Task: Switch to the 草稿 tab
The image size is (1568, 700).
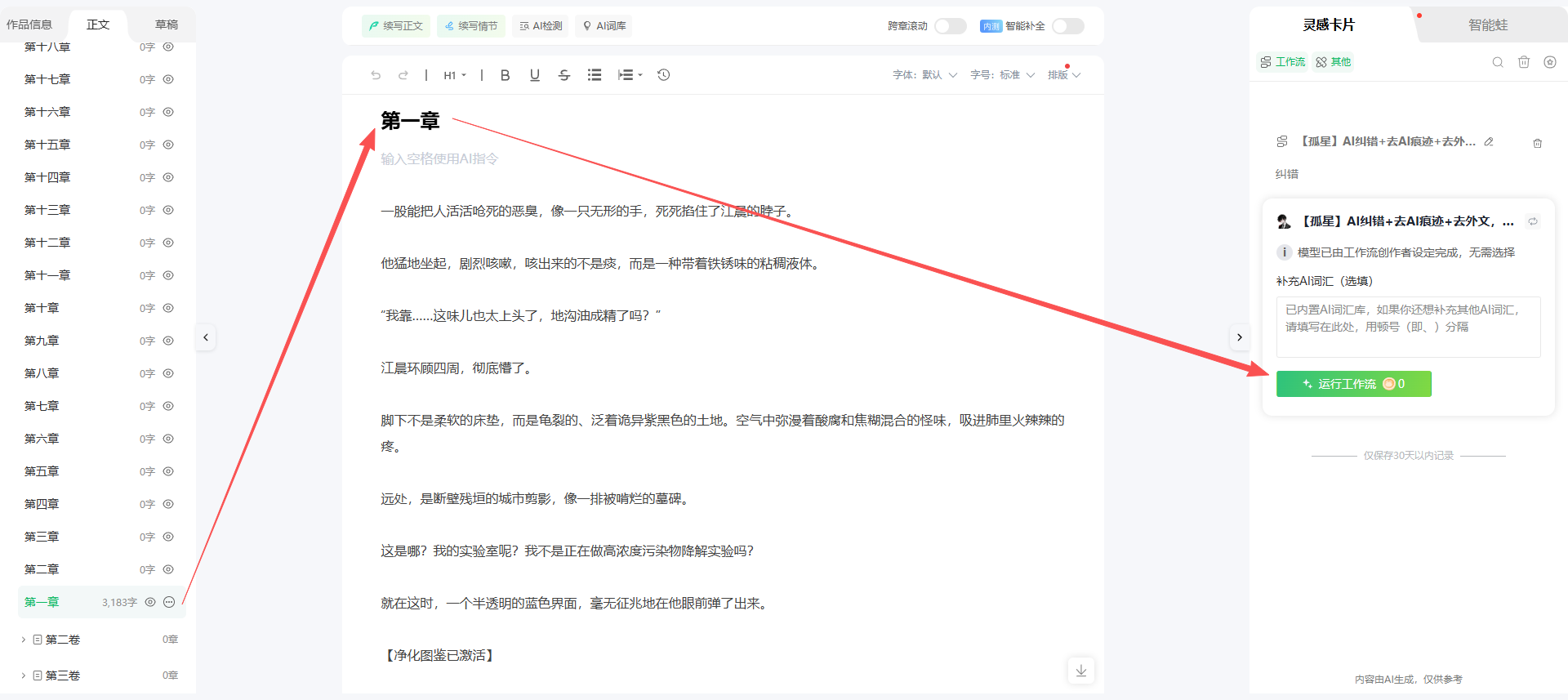Action: [x=167, y=25]
